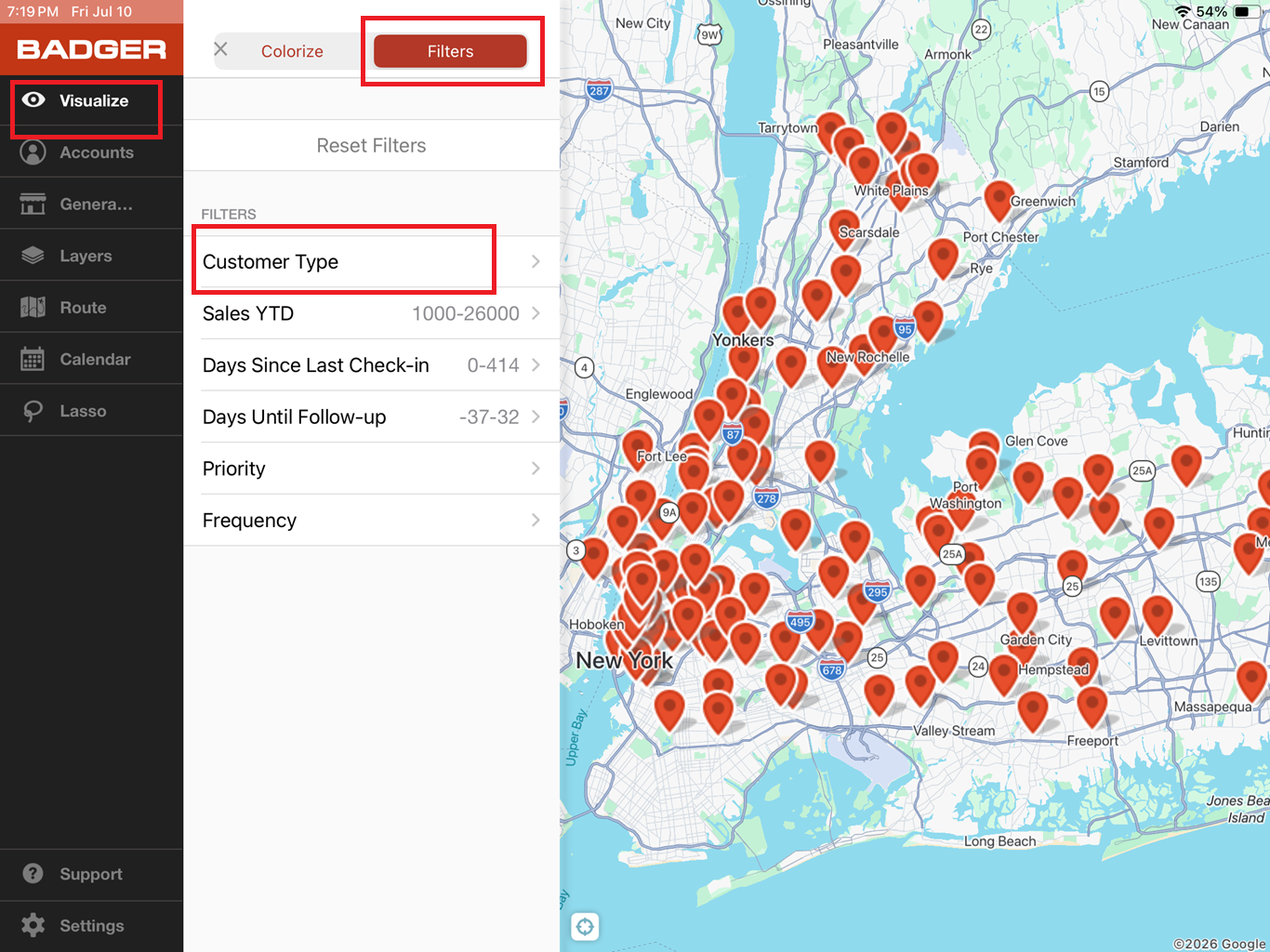Image resolution: width=1270 pixels, height=952 pixels.
Task: Go to the Layers section
Action: [x=86, y=256]
